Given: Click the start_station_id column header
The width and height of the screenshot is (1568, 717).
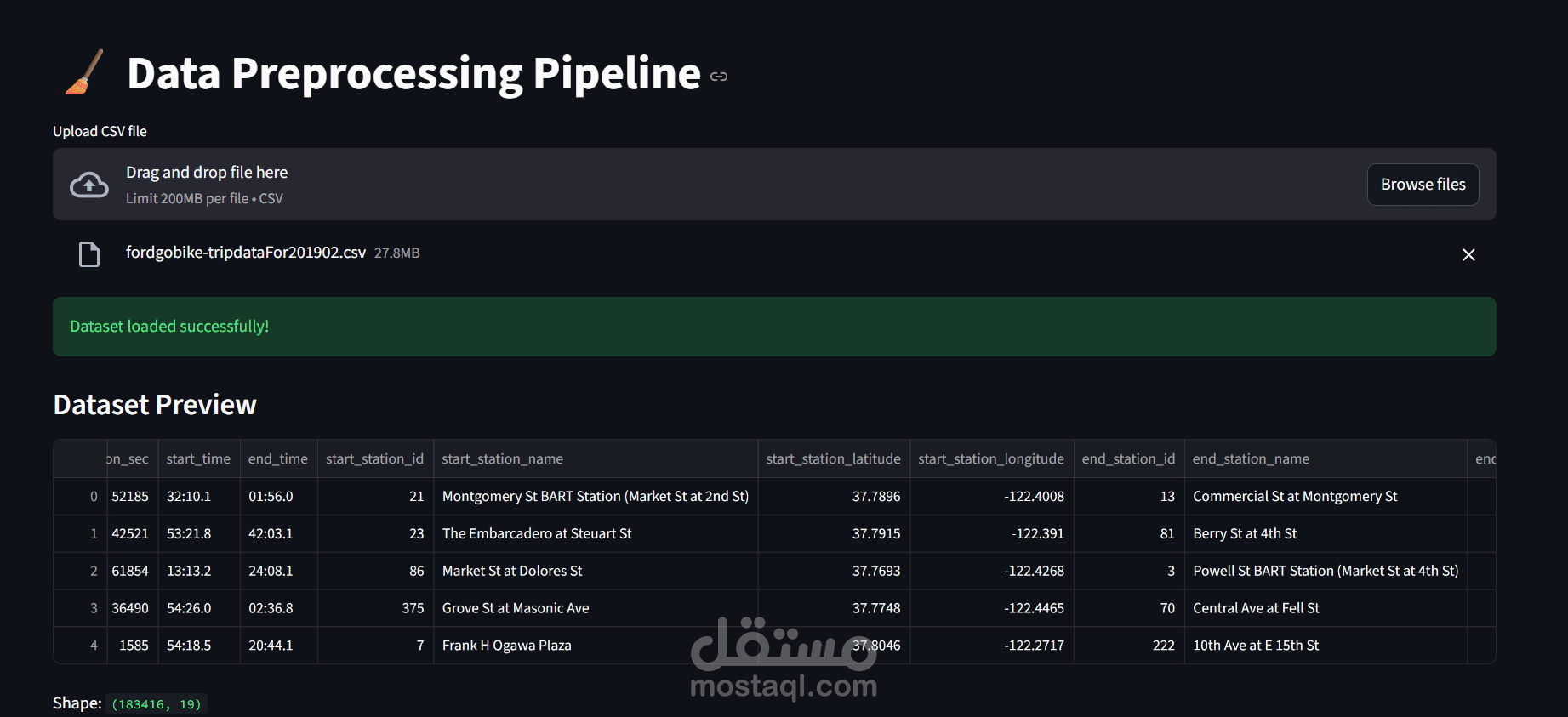Looking at the screenshot, I should pos(375,458).
